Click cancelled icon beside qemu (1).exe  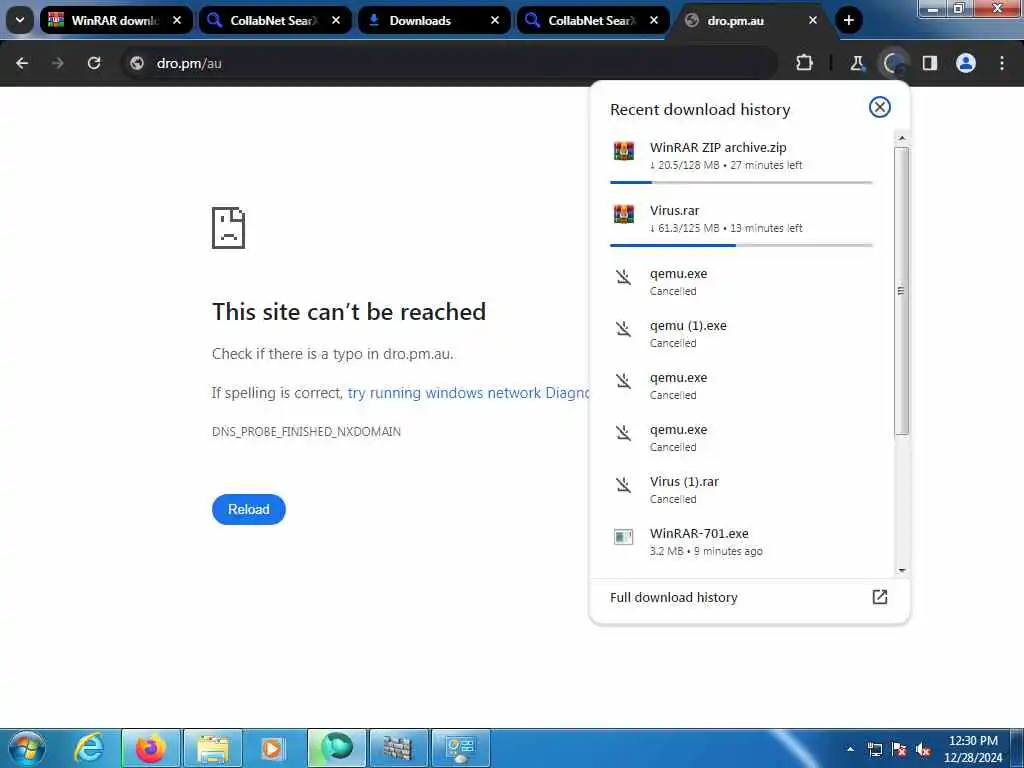[624, 328]
